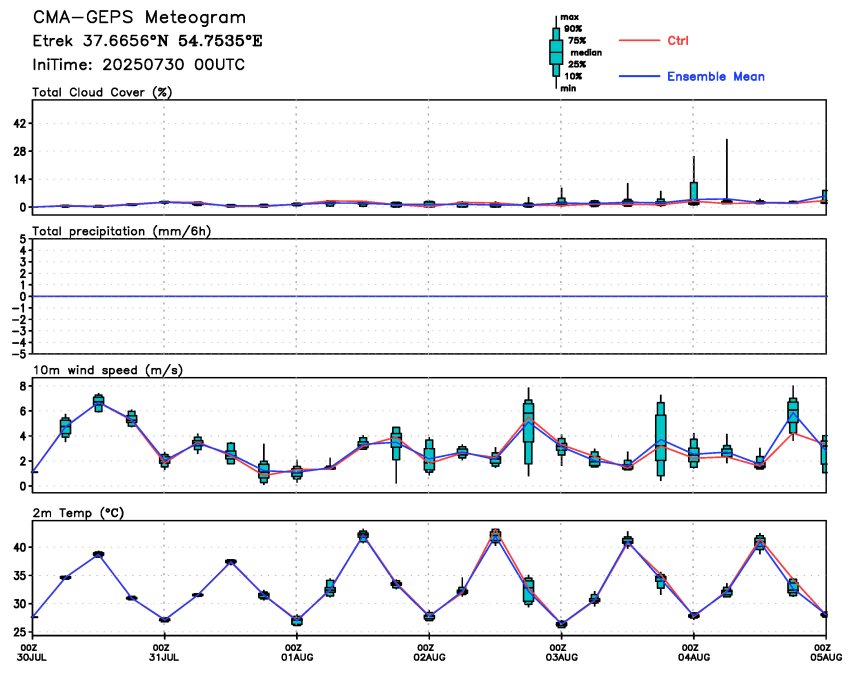Click the 6 tick on wind speed axis

(x=23, y=411)
